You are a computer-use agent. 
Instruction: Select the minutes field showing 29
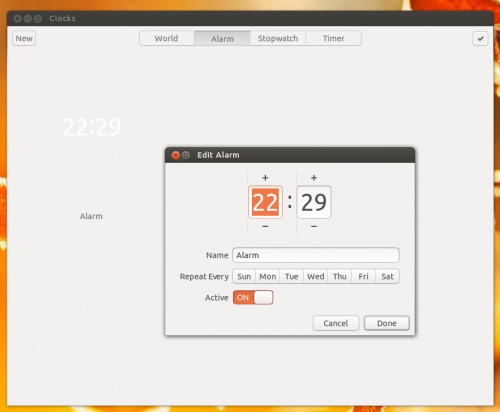click(314, 202)
